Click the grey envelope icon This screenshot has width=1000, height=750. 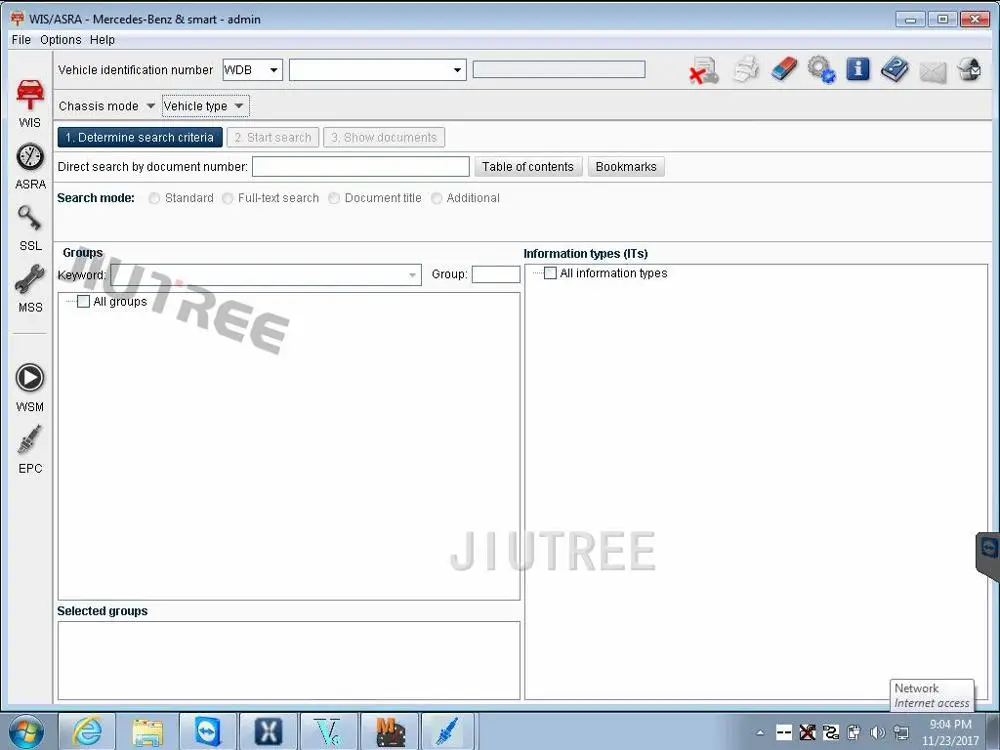click(932, 71)
